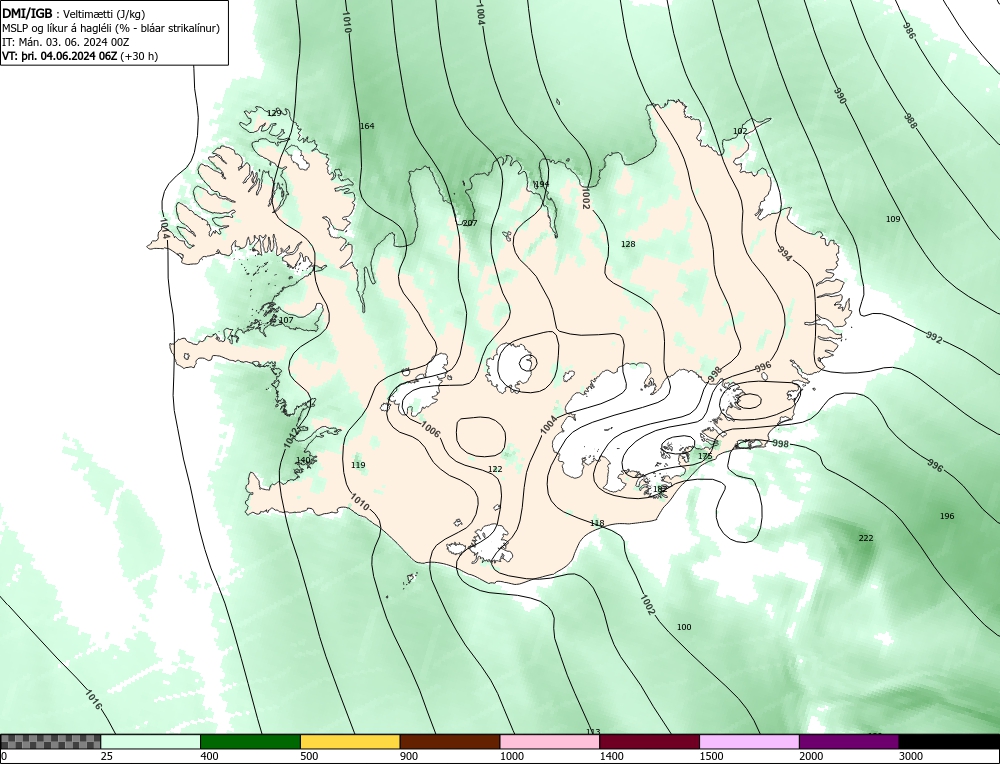1000x764 pixels.
Task: Click the 988 isobar label
Action: click(x=910, y=121)
